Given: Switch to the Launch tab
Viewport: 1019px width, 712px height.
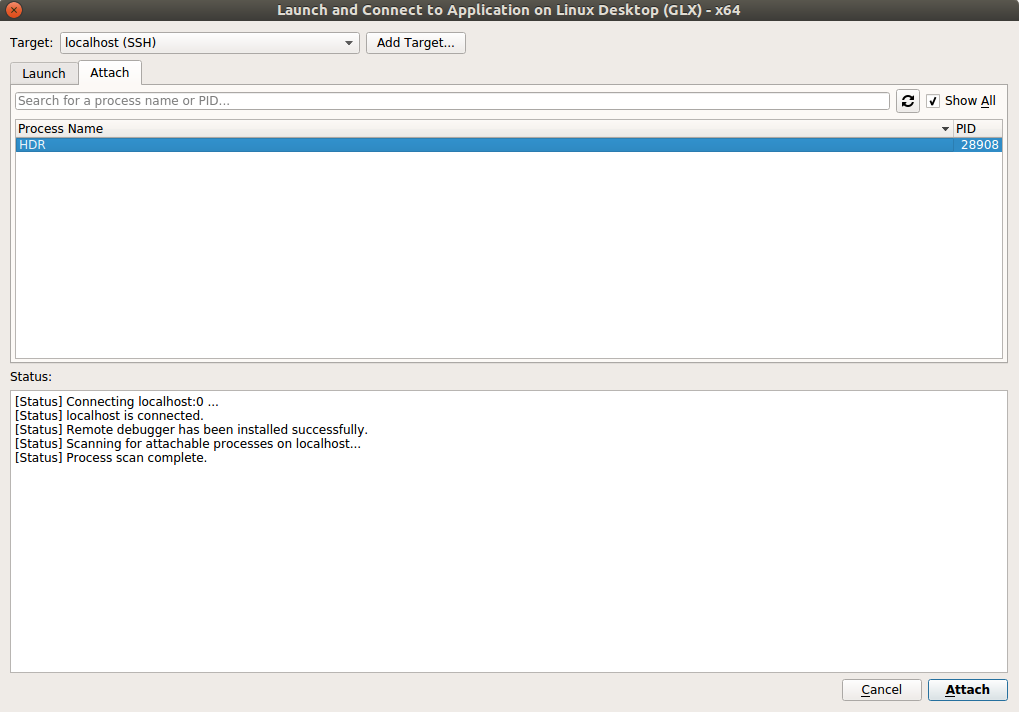Looking at the screenshot, I should [44, 73].
